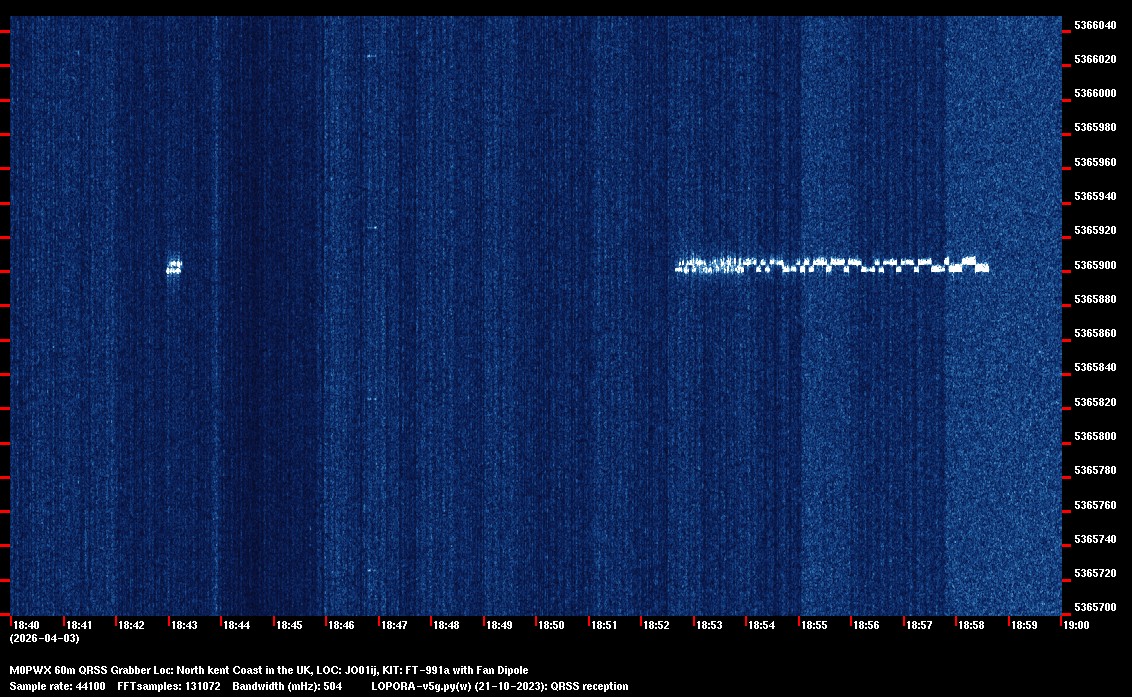
Task: Select the 5365800 frequency scale label
Action: (x=1095, y=436)
